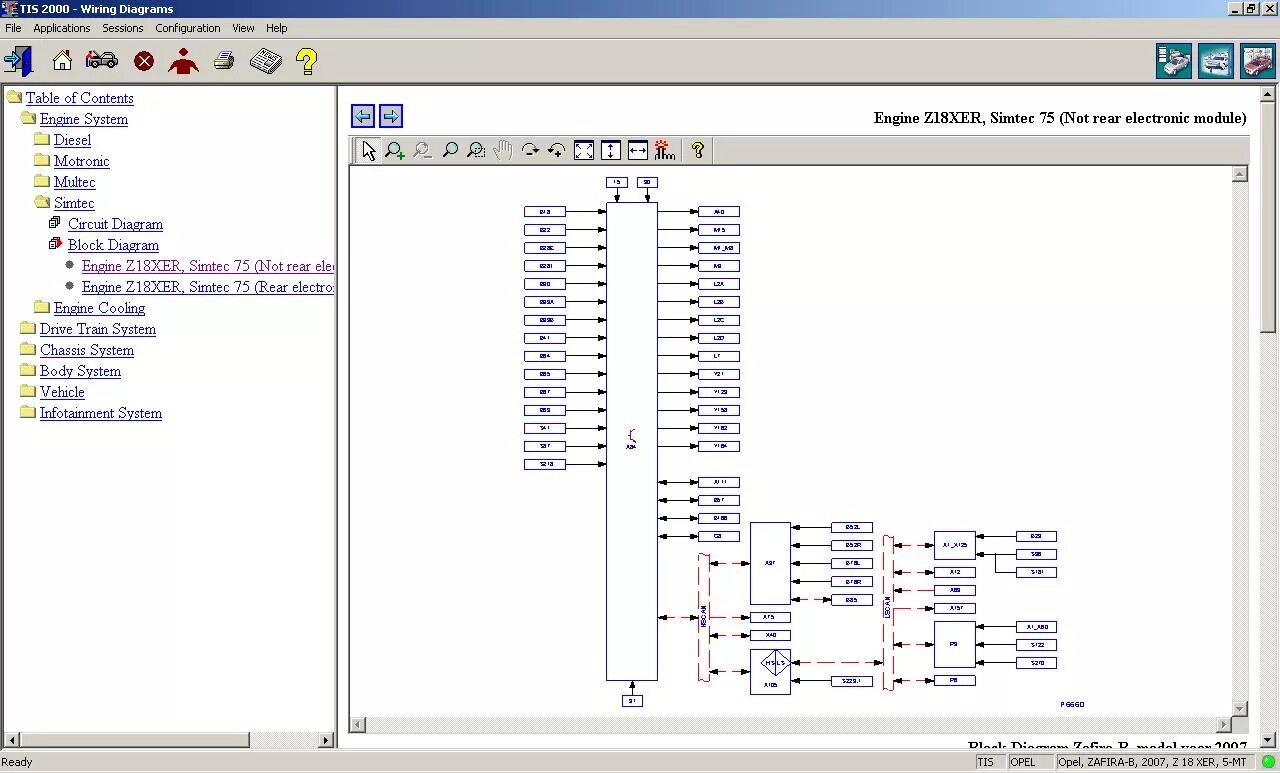Select the plain magnifier zoom tool
This screenshot has height=773, width=1280.
pos(449,150)
